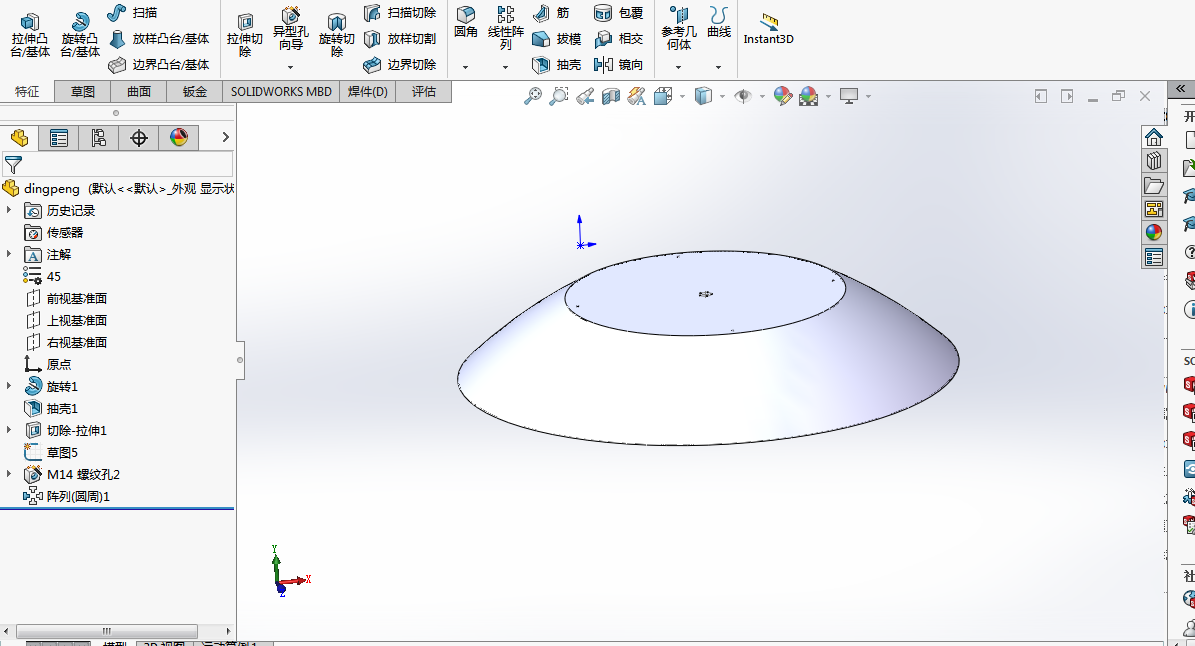Open the Hole Wizard tool (异型孔向导)
This screenshot has height=646, width=1195.
pyautogui.click(x=290, y=30)
